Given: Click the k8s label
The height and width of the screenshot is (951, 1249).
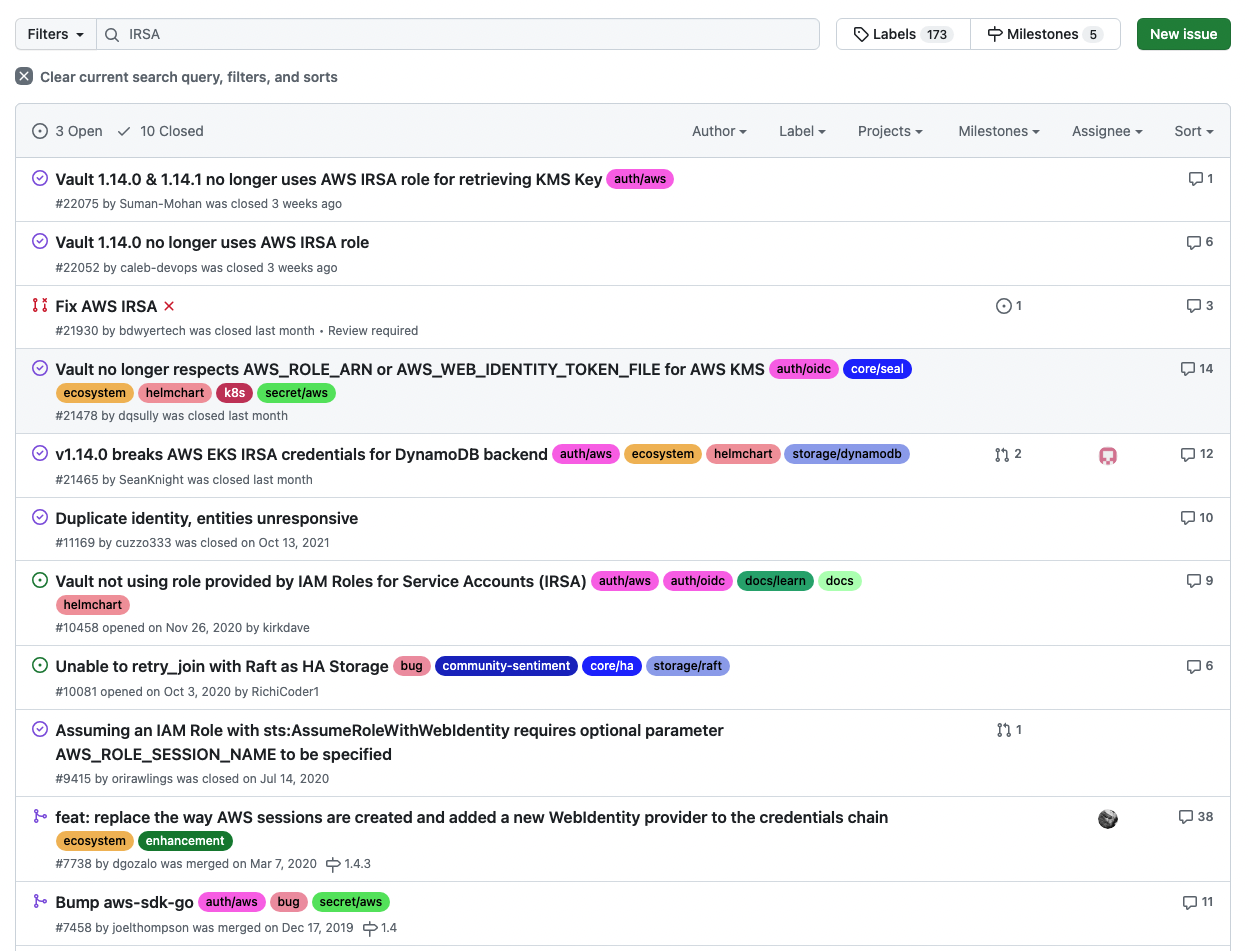Looking at the screenshot, I should pos(234,393).
